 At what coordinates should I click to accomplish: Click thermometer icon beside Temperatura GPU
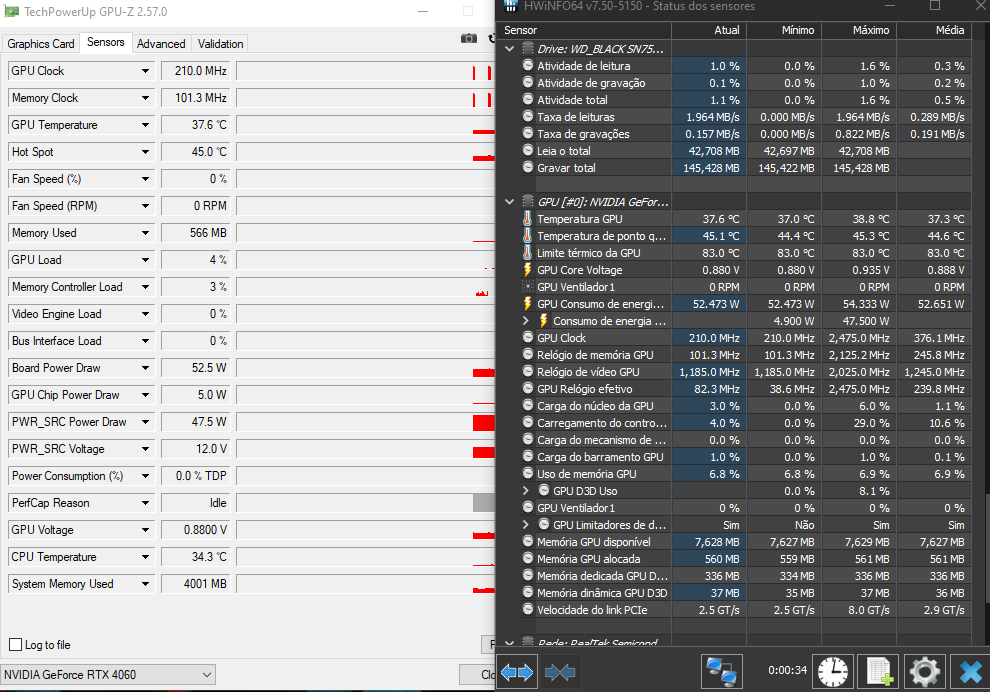coord(528,218)
